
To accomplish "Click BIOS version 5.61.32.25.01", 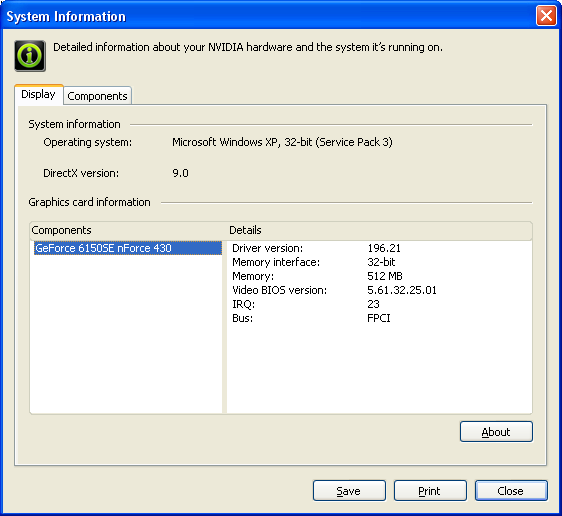I will [x=402, y=290].
